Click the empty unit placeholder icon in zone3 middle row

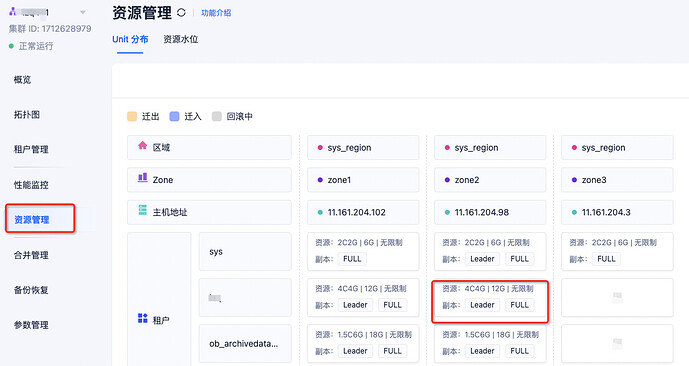click(x=617, y=298)
